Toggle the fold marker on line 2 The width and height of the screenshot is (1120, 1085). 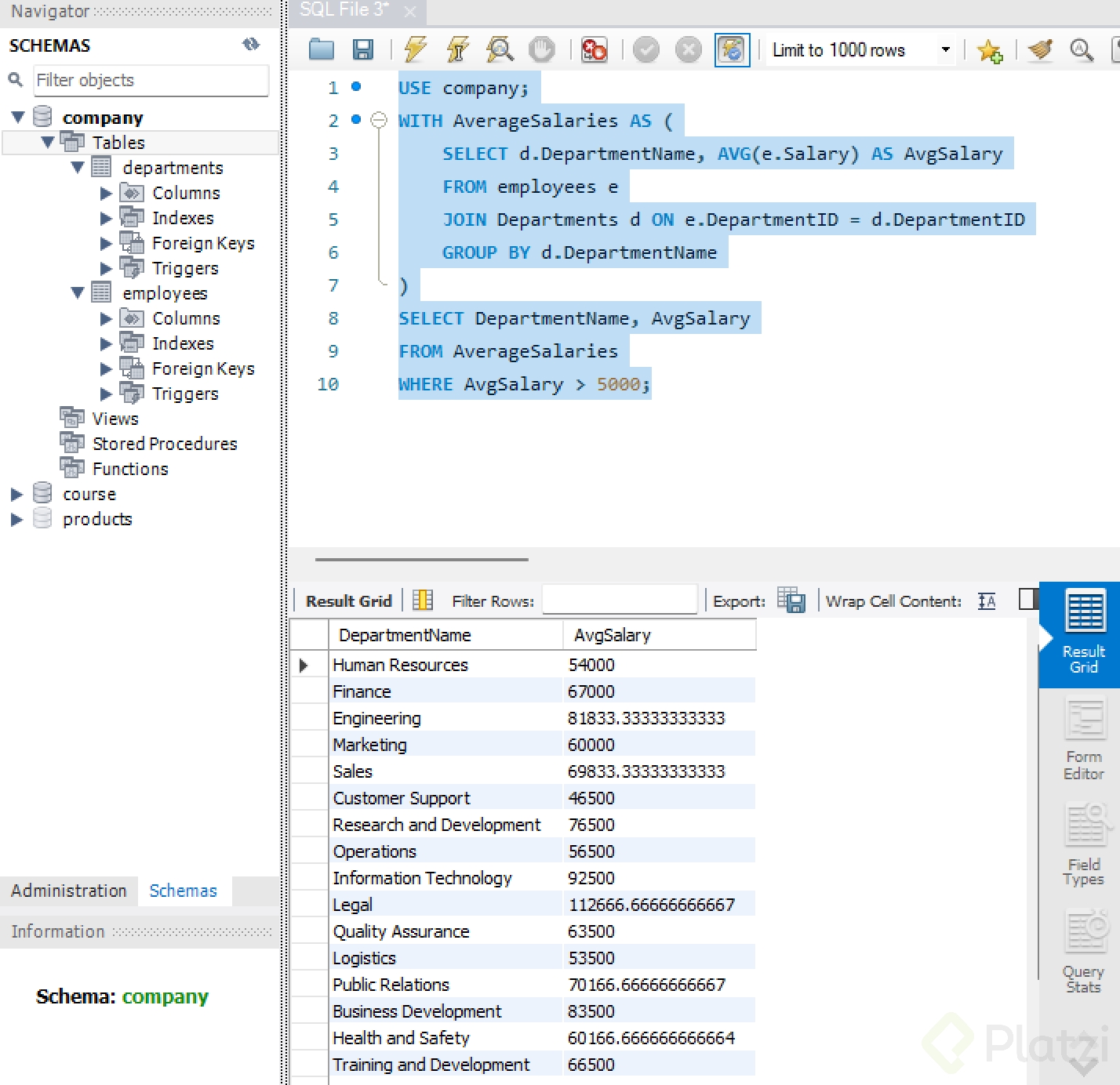[x=379, y=120]
